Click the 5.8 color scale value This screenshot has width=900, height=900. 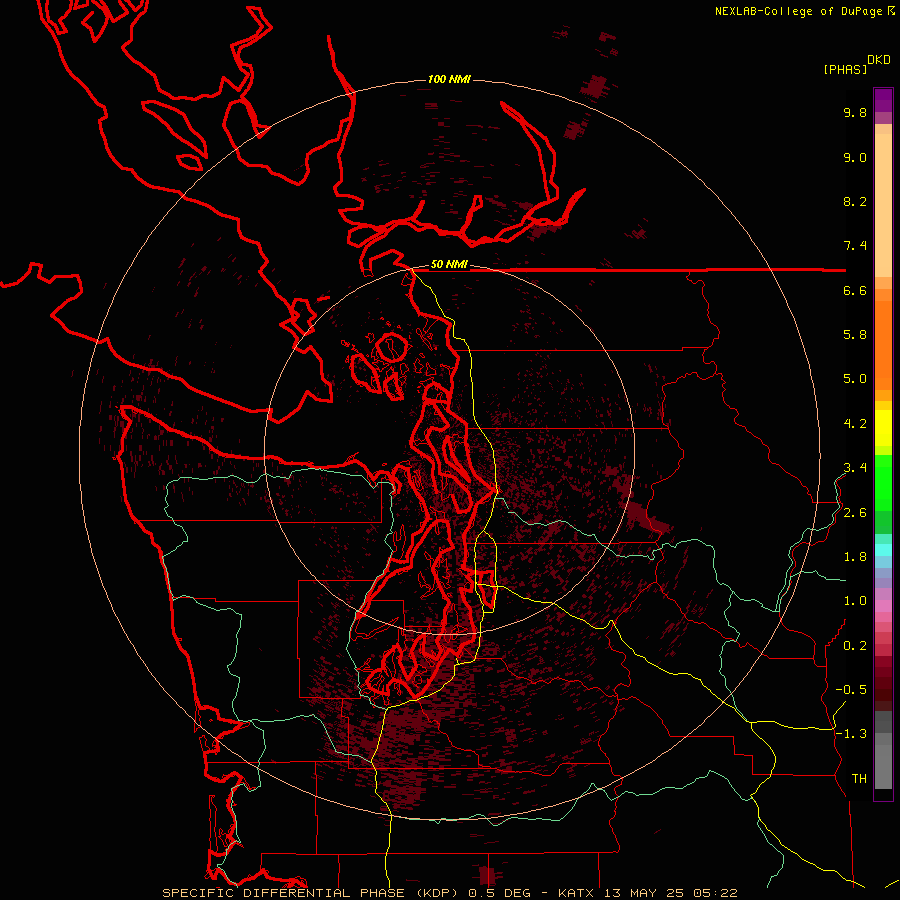855,335
